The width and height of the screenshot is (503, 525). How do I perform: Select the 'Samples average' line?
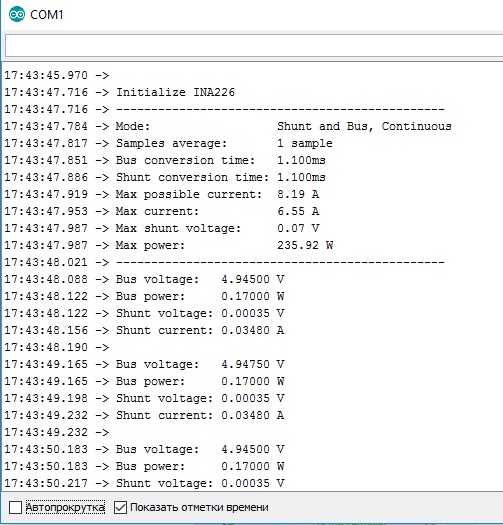click(x=168, y=143)
